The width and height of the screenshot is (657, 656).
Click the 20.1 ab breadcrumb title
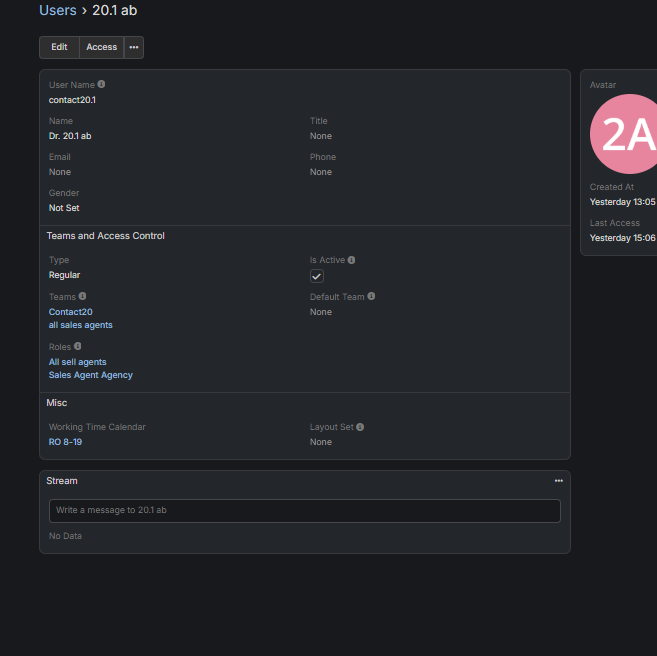[x=114, y=10]
